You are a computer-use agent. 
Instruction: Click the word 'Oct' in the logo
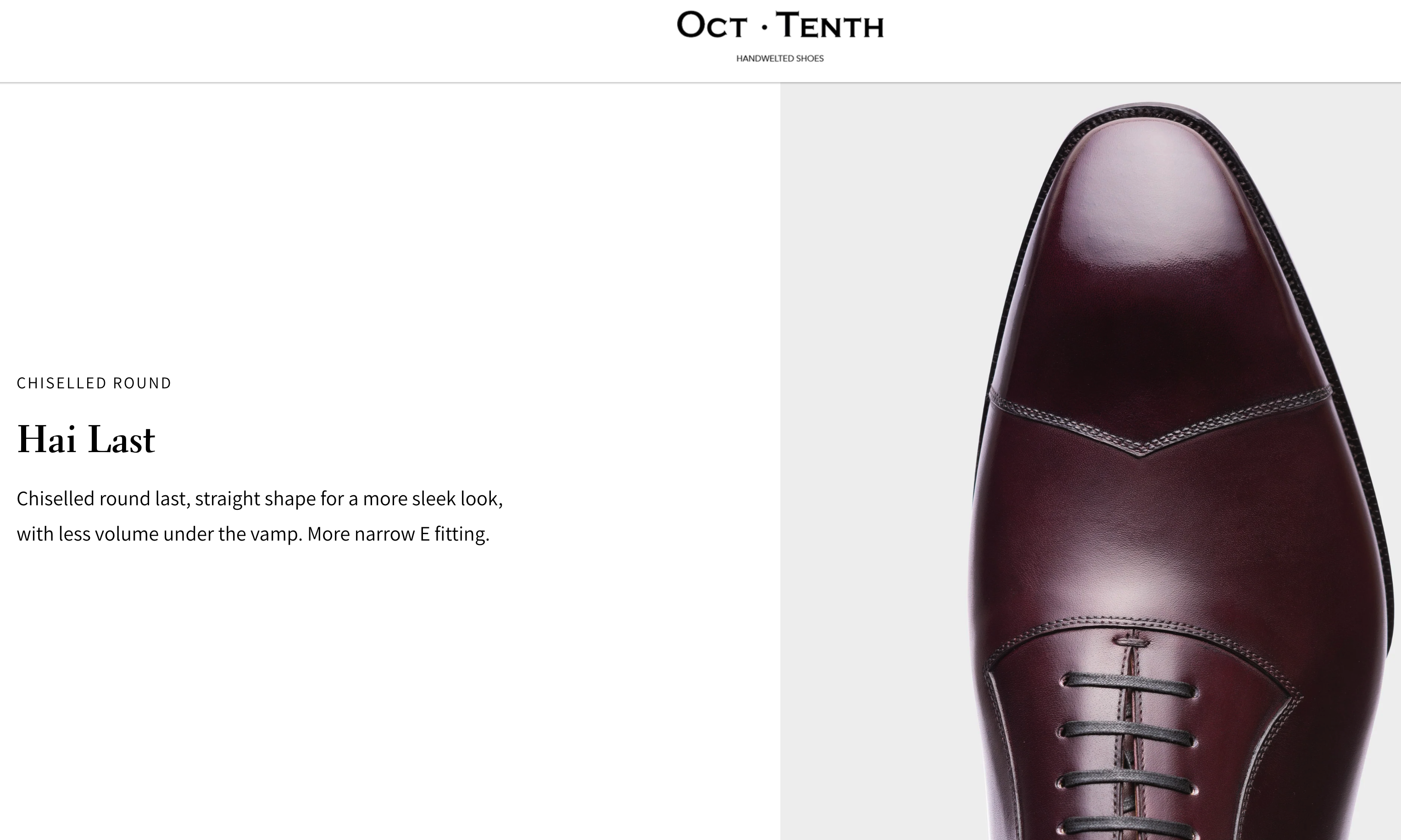pos(712,26)
